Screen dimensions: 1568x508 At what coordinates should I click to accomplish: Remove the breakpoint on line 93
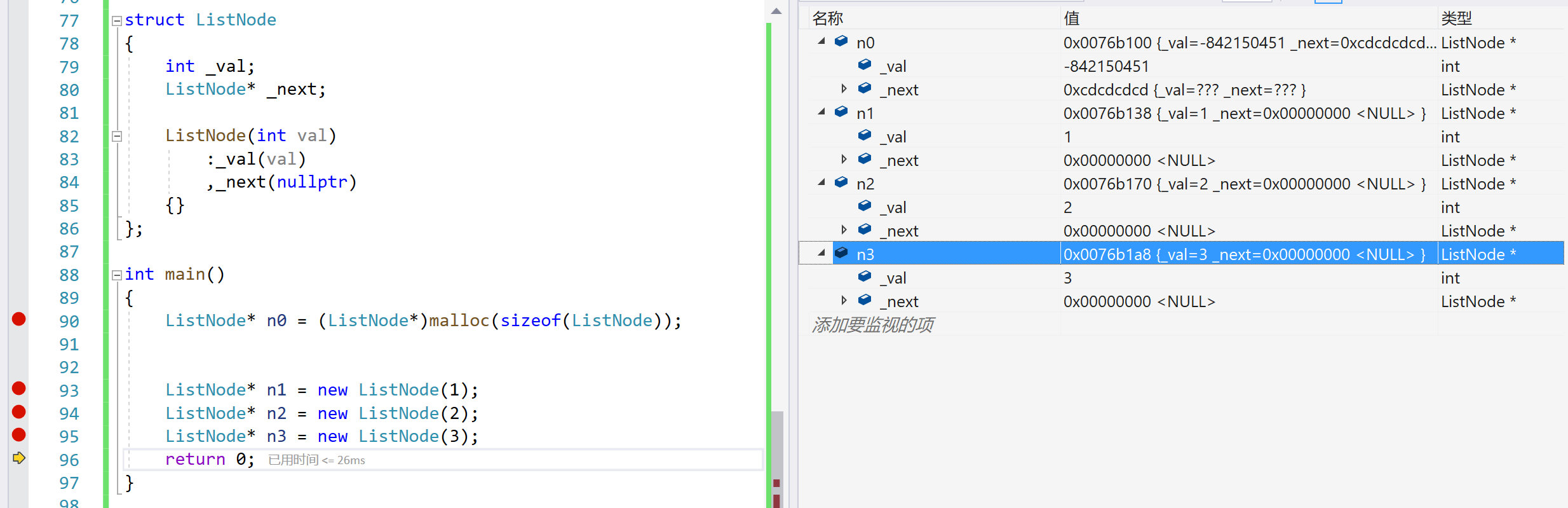pos(19,388)
